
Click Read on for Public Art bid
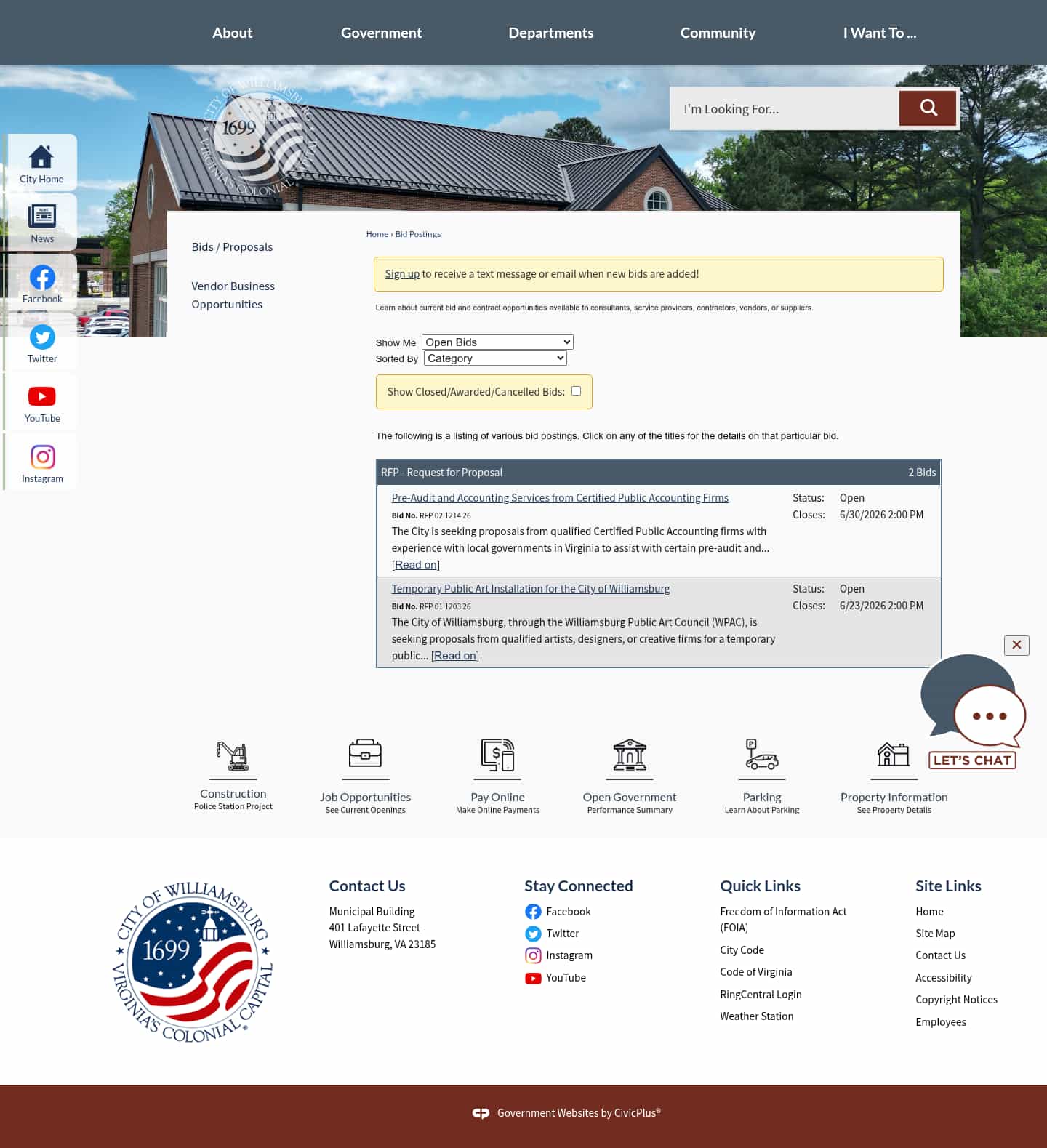[455, 656]
